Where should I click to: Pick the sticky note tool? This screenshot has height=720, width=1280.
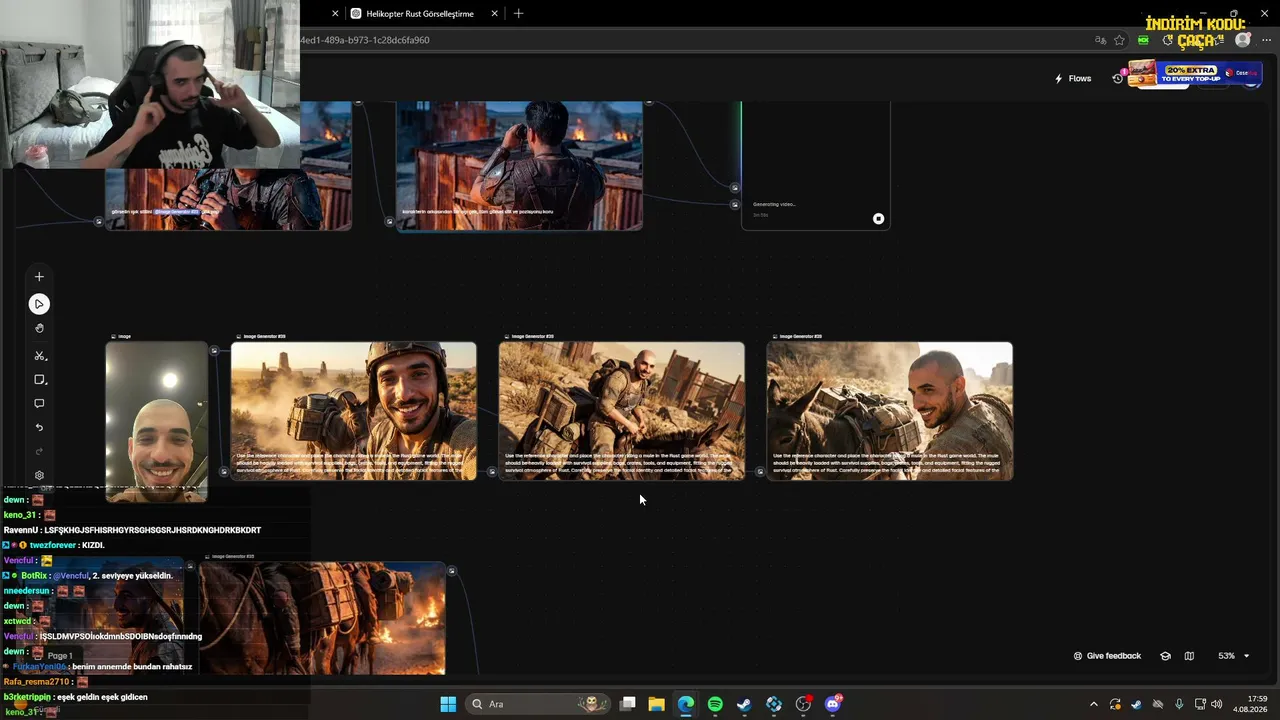[x=39, y=380]
